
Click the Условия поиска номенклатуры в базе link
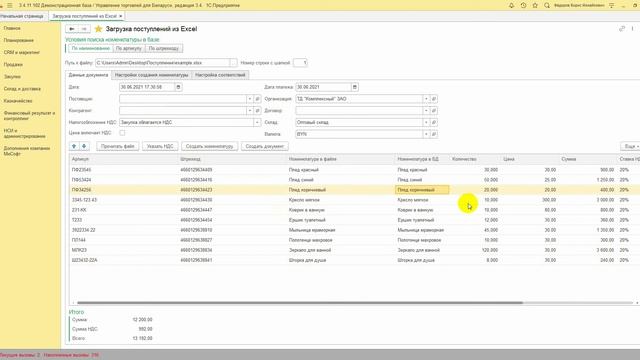(112, 40)
